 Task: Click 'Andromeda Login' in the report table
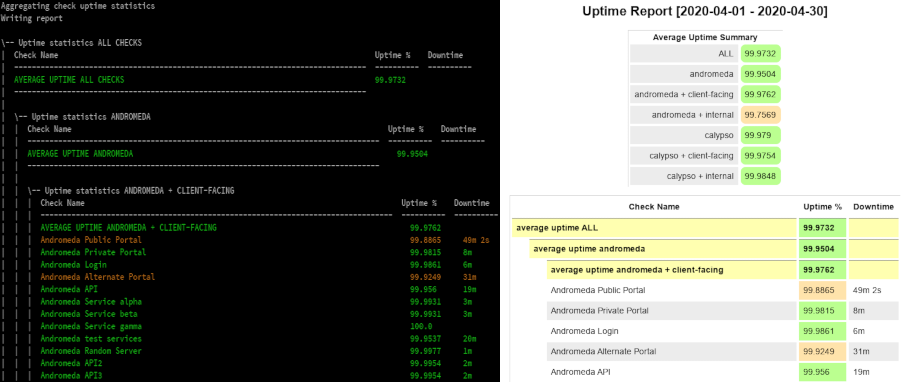pyautogui.click(x=585, y=331)
